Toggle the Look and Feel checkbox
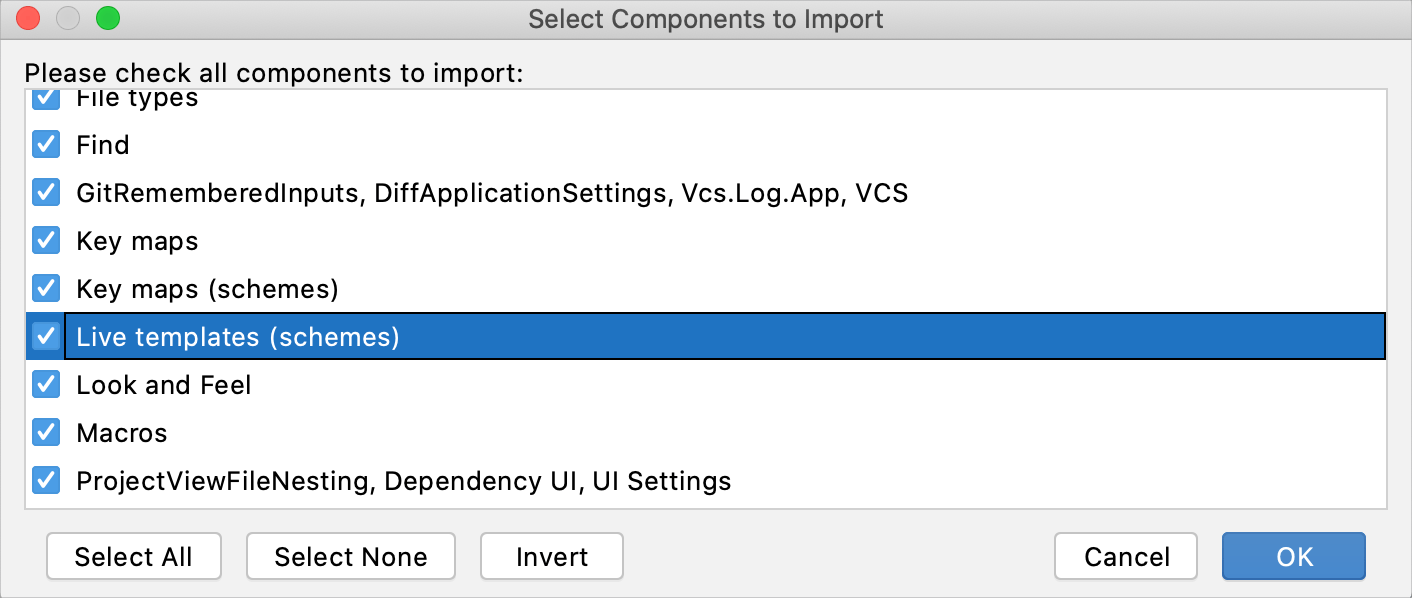1412x598 pixels. (x=45, y=384)
